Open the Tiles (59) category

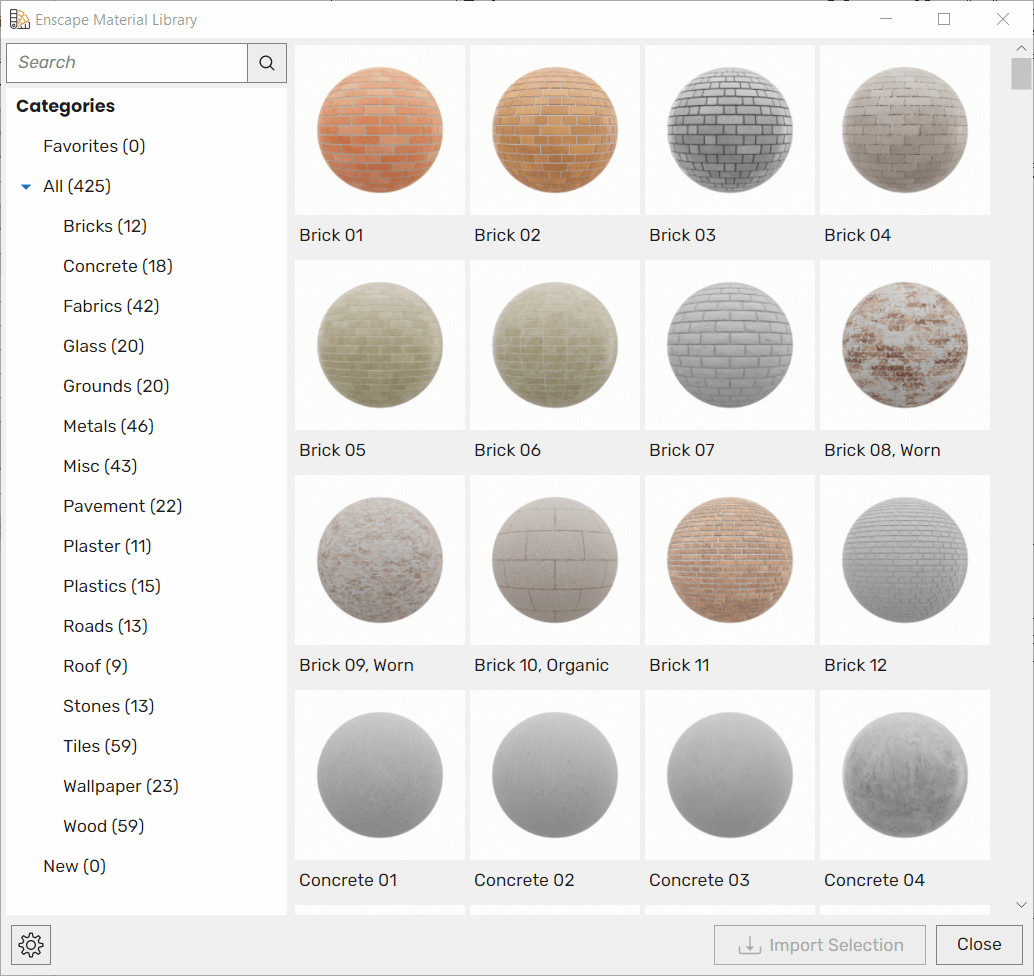100,746
